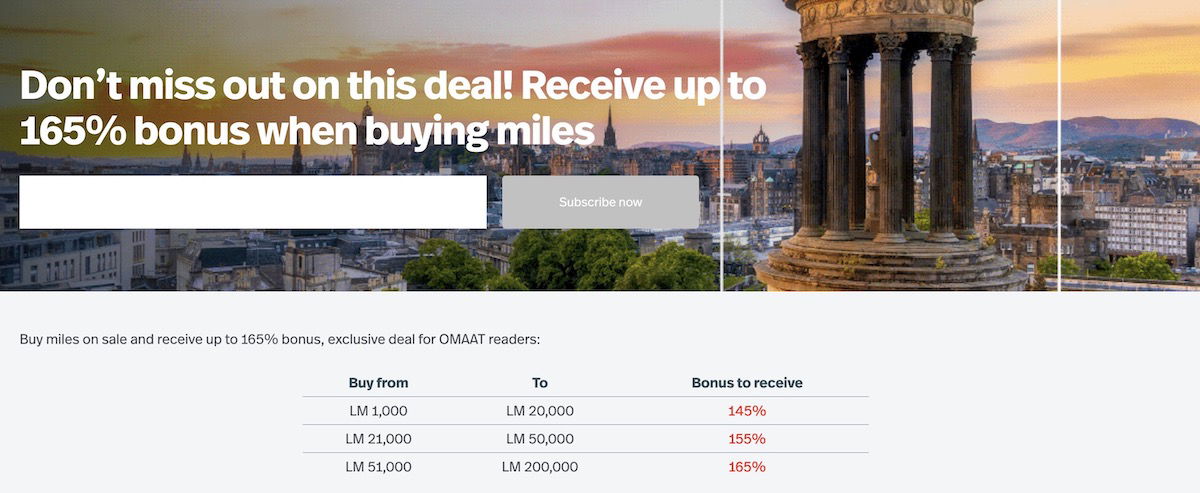Select the LM 1,000 table cell
The image size is (1200, 493).
click(378, 411)
